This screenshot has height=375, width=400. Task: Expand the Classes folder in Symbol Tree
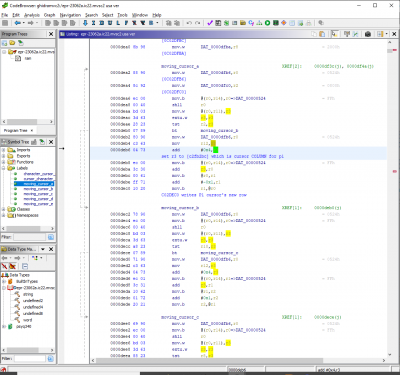pos(3,209)
